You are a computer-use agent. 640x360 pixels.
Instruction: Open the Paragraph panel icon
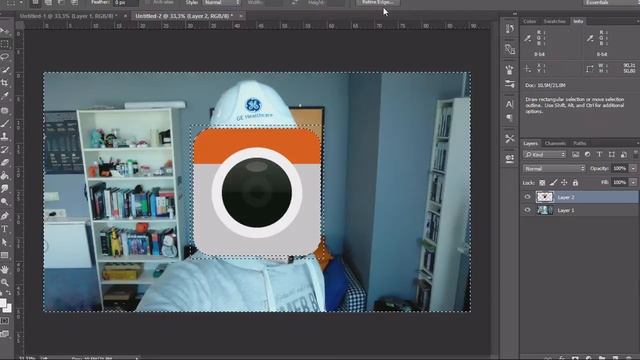(509, 118)
